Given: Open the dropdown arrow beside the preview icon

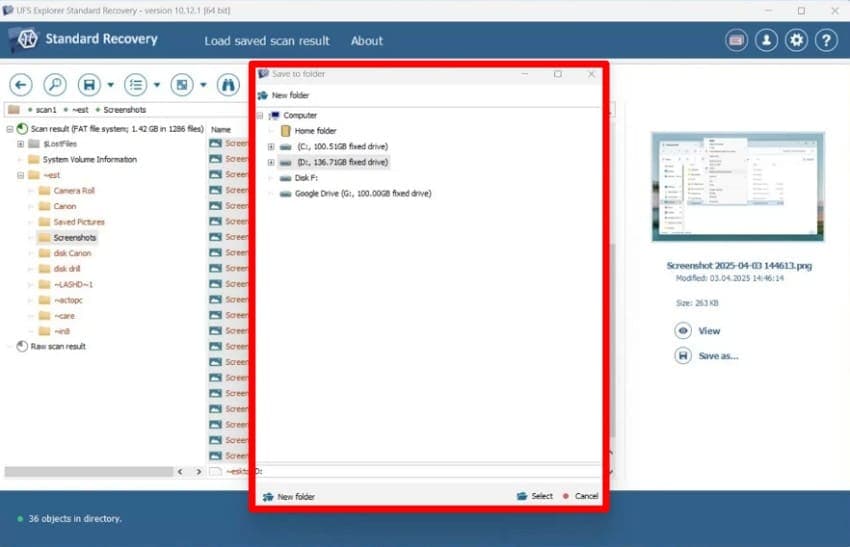Looking at the screenshot, I should [x=203, y=85].
